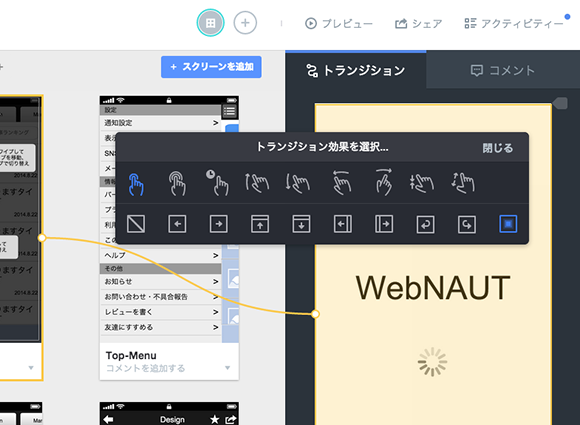
Task: Click the お問い合わせ・不具合報告 row
Action: click(161, 297)
